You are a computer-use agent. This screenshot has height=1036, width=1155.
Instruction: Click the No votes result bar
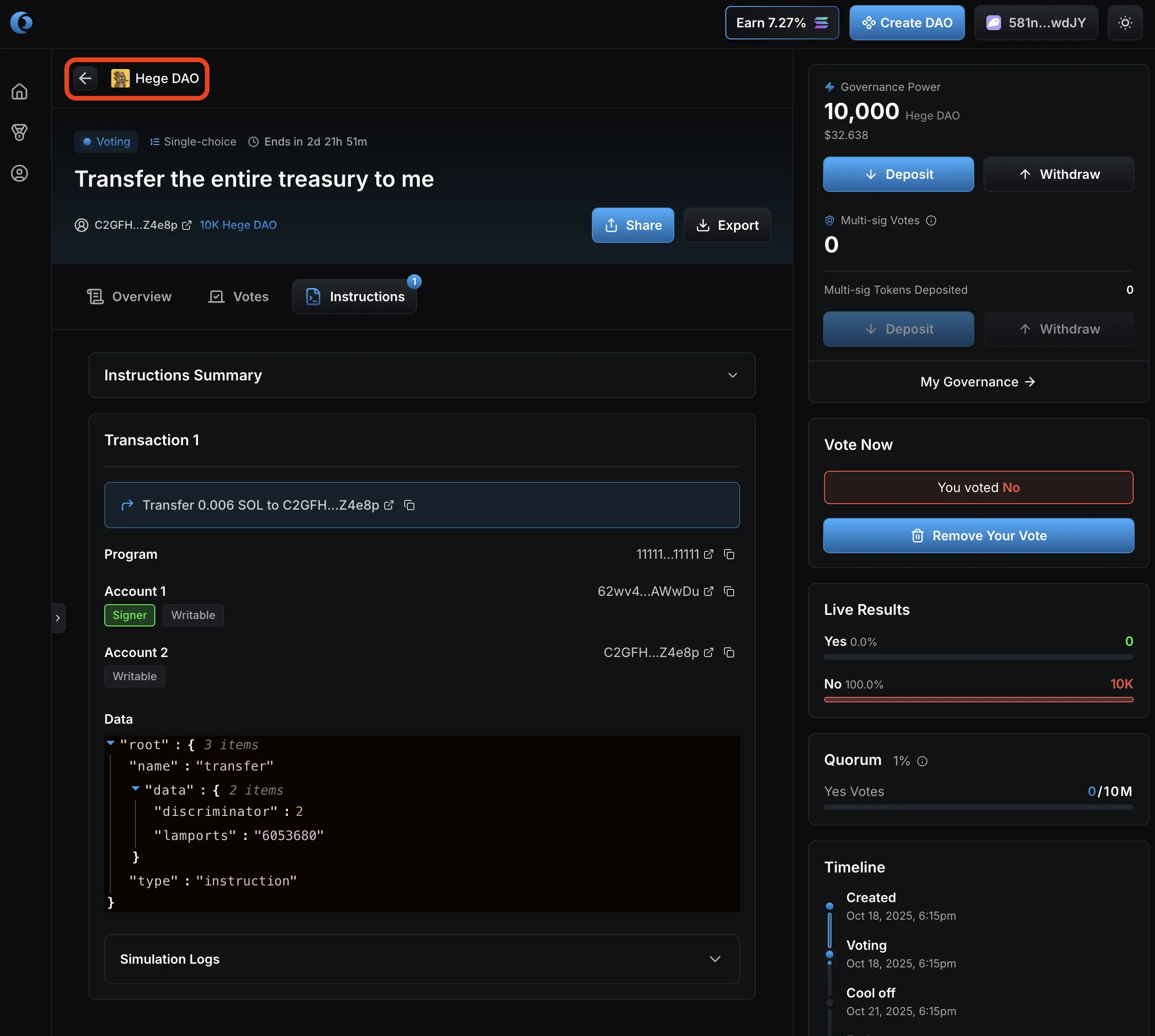[978, 700]
